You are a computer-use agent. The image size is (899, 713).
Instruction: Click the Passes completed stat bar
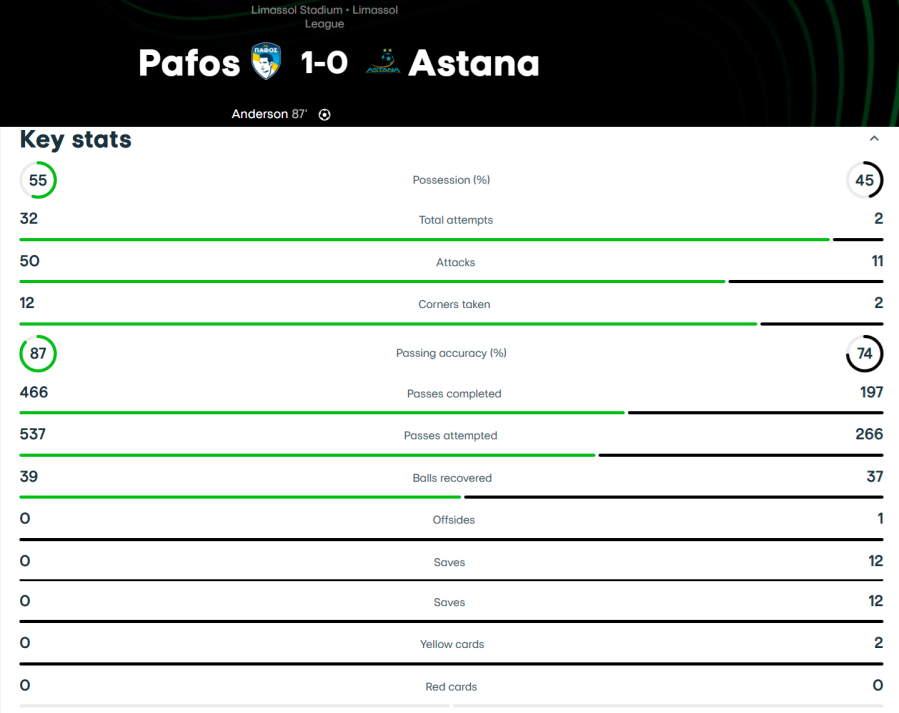tap(451, 413)
